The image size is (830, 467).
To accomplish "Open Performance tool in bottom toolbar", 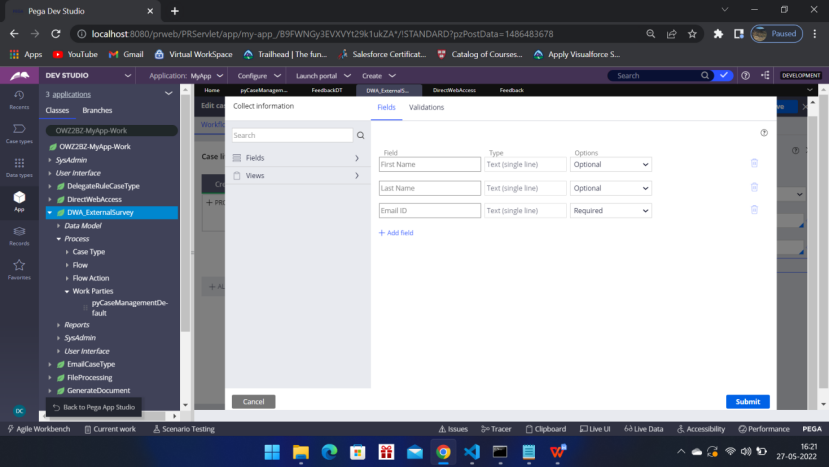I will tap(764, 429).
